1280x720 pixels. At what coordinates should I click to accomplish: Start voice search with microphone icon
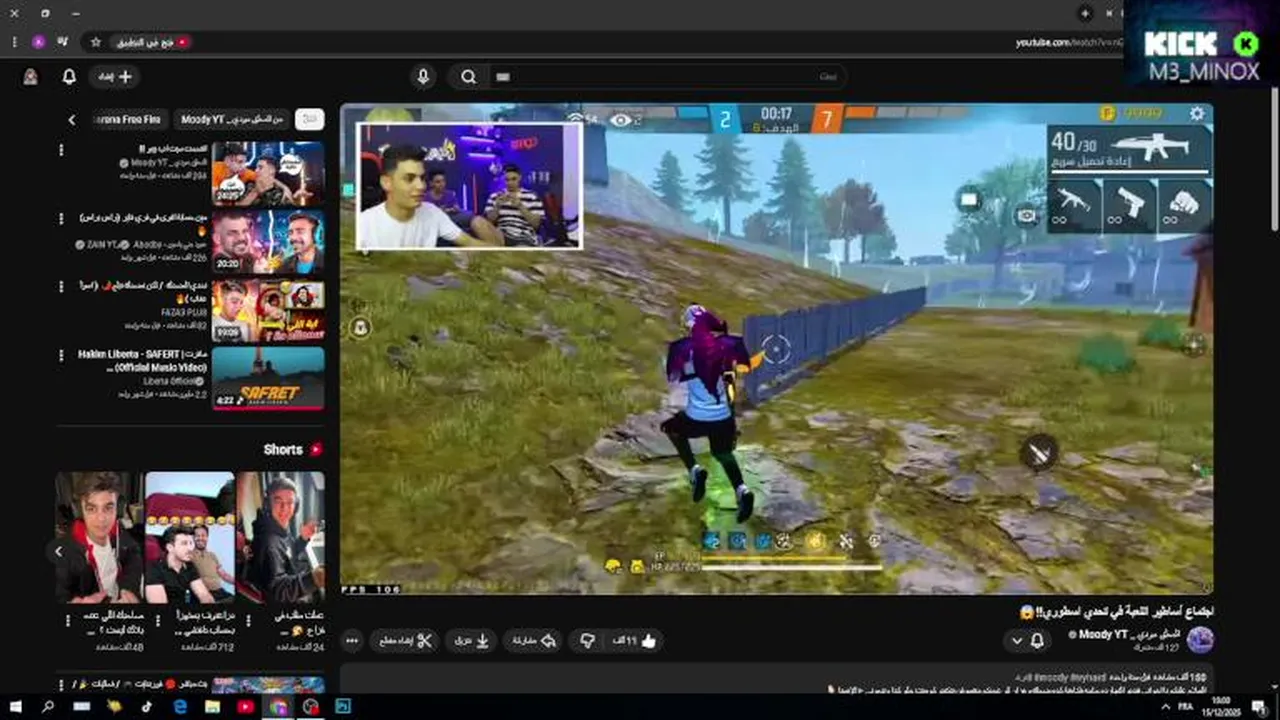(424, 77)
